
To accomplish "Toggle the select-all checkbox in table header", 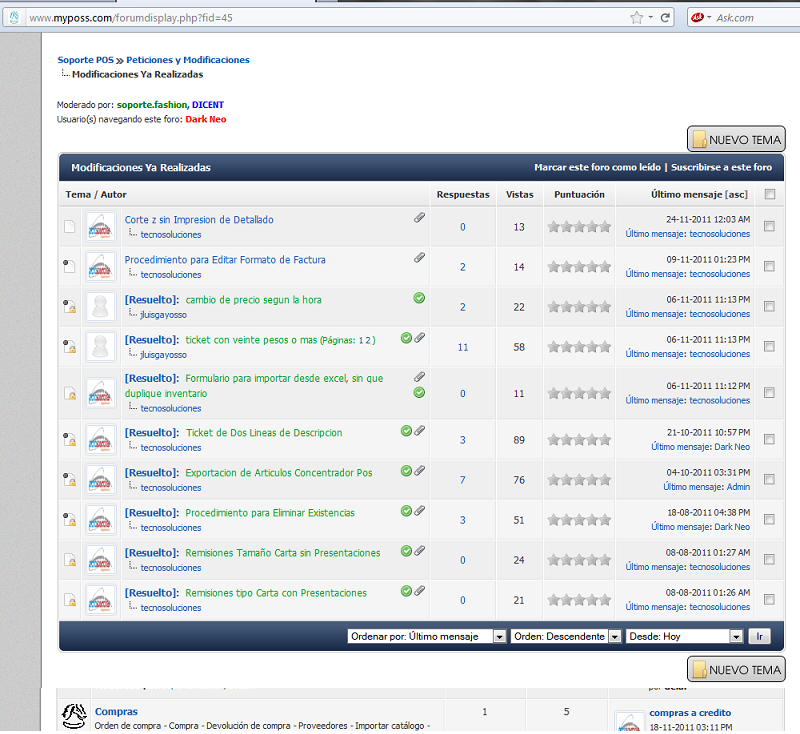I will (769, 194).
